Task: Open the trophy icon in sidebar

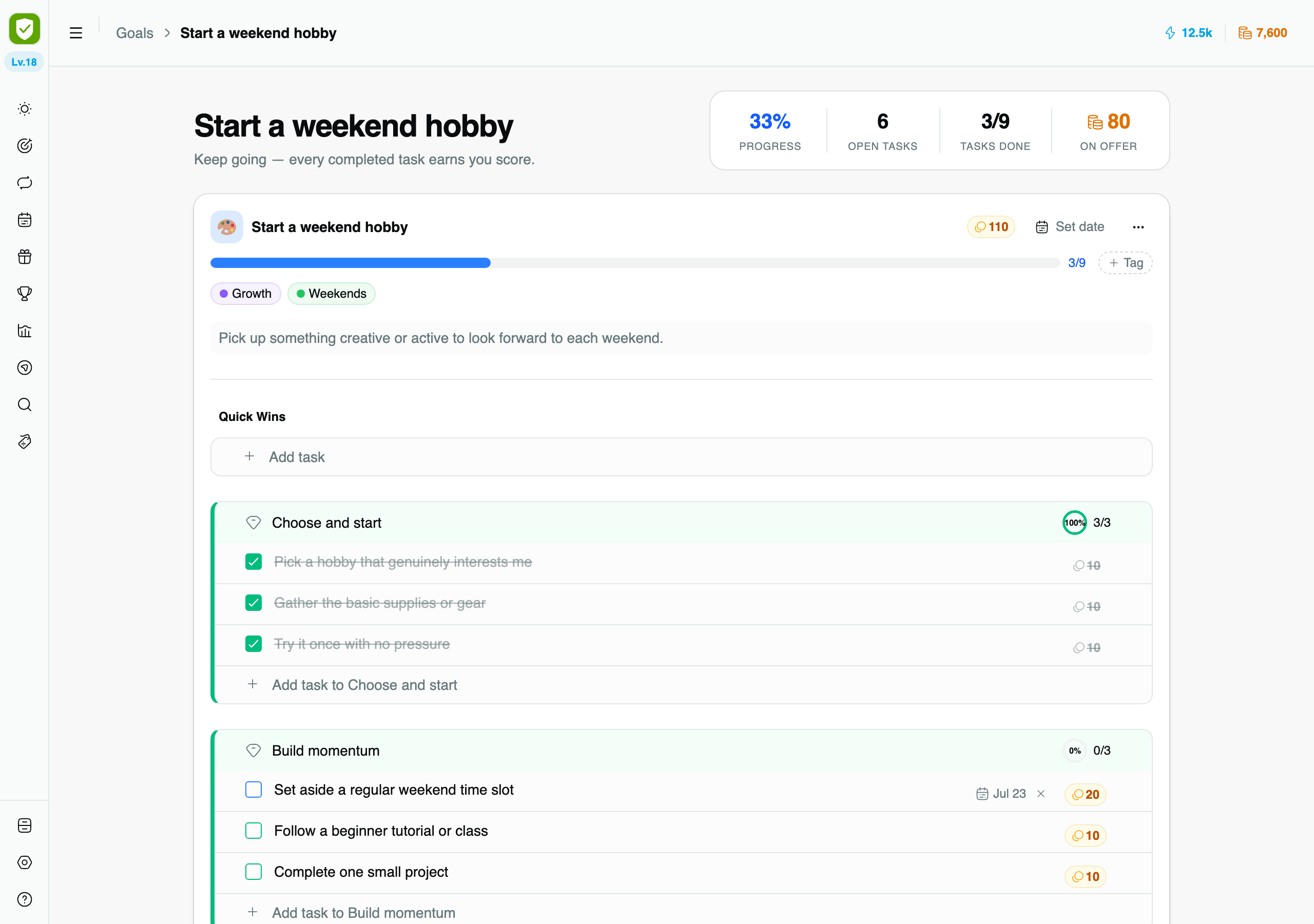Action: [x=25, y=294]
